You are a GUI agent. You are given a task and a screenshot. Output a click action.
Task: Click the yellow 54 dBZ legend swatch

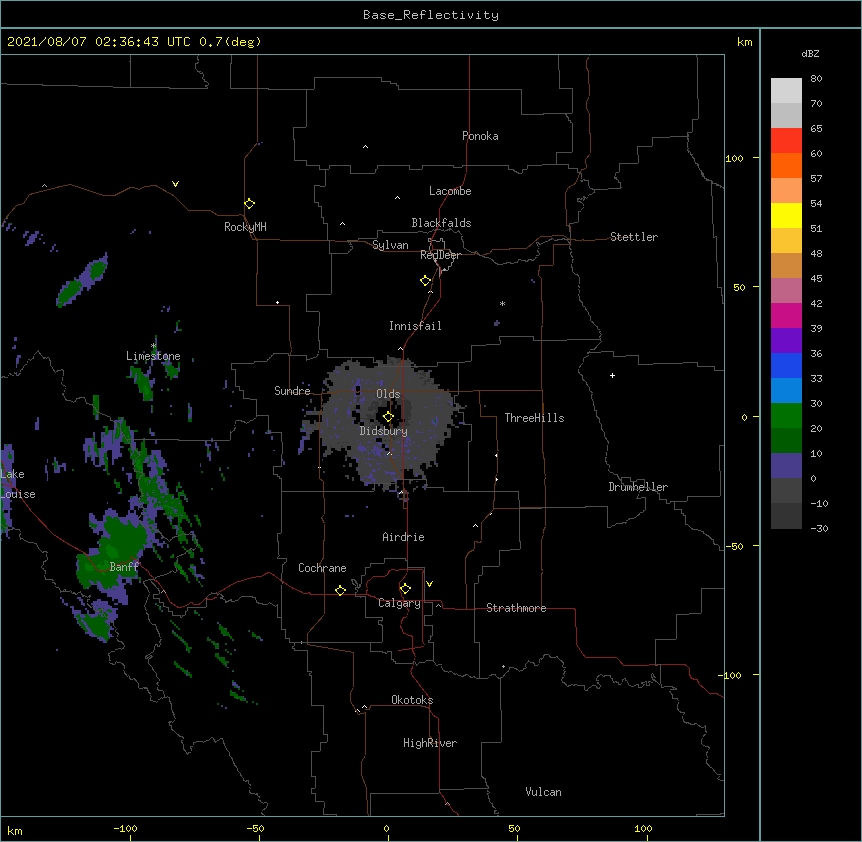[x=786, y=215]
